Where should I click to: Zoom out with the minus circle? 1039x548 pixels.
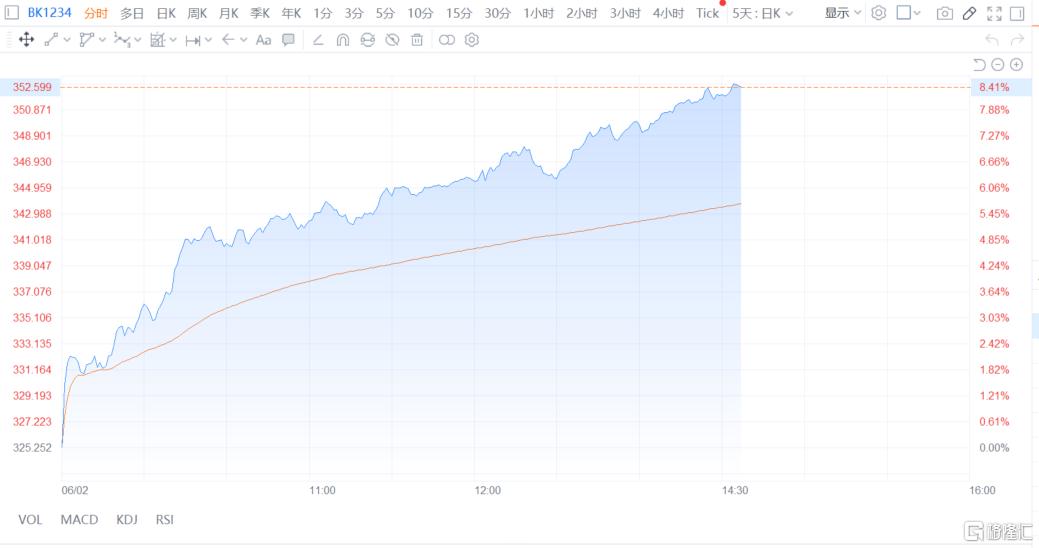997,64
